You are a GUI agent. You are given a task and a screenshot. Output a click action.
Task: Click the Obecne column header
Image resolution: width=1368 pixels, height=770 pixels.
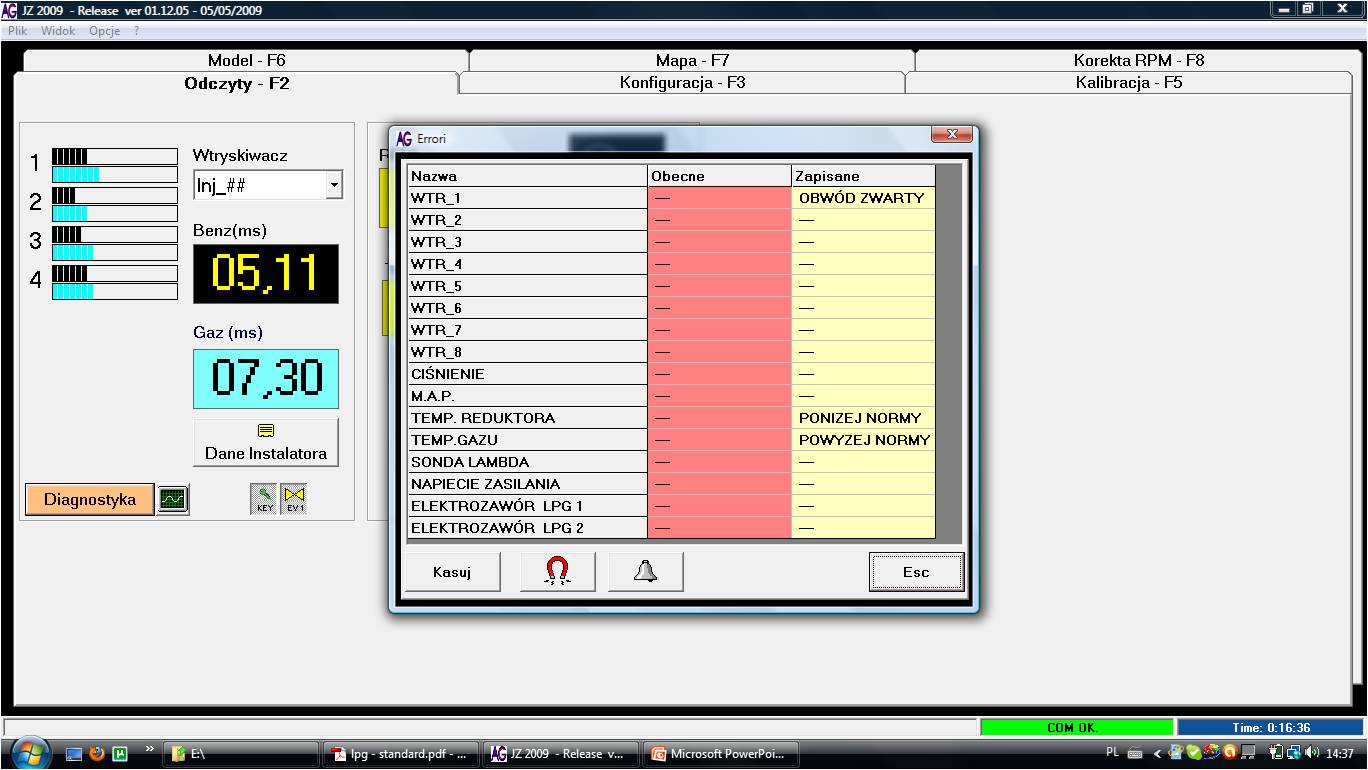720,176
